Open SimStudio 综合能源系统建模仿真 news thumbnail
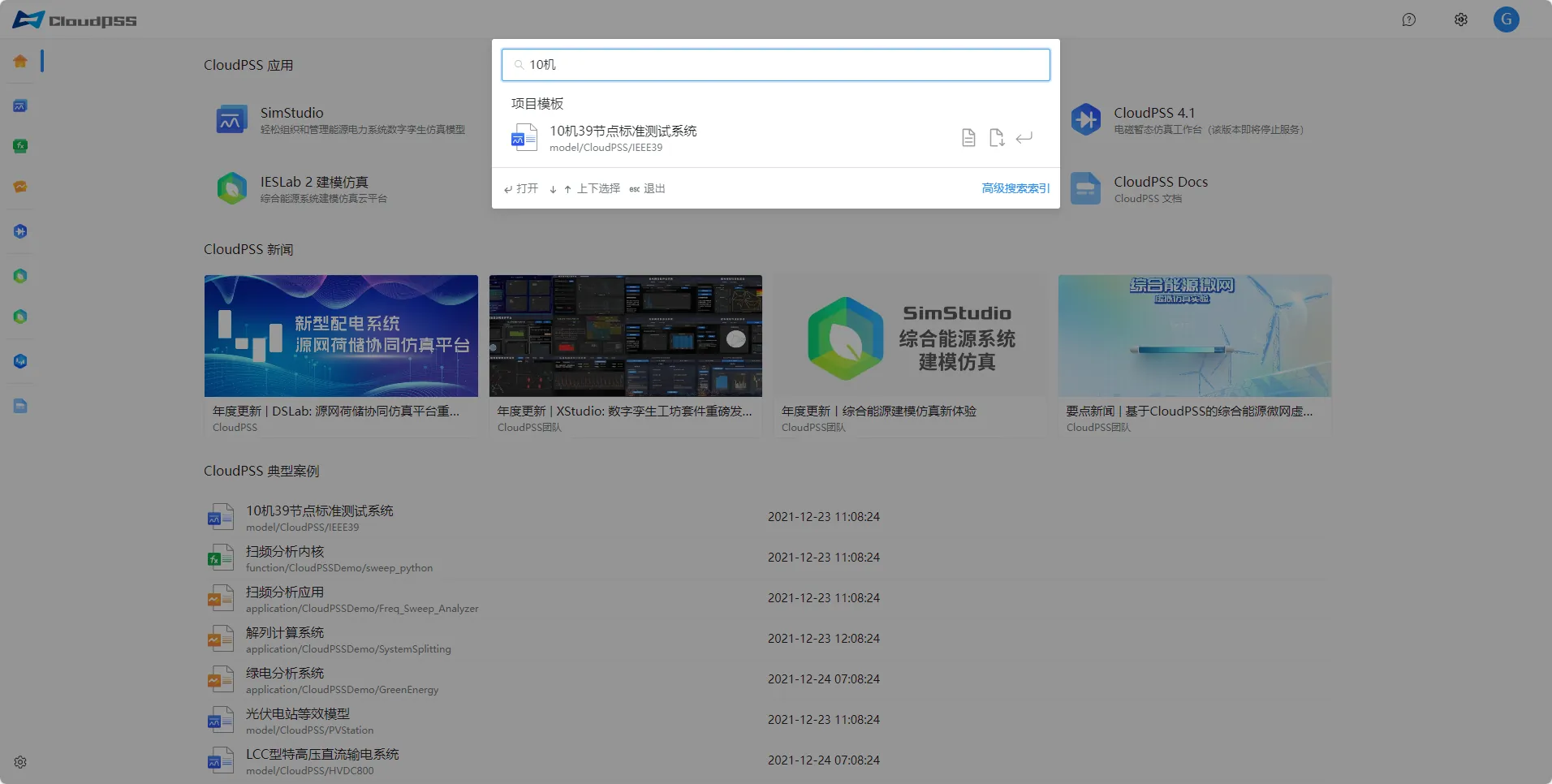 pyautogui.click(x=910, y=336)
